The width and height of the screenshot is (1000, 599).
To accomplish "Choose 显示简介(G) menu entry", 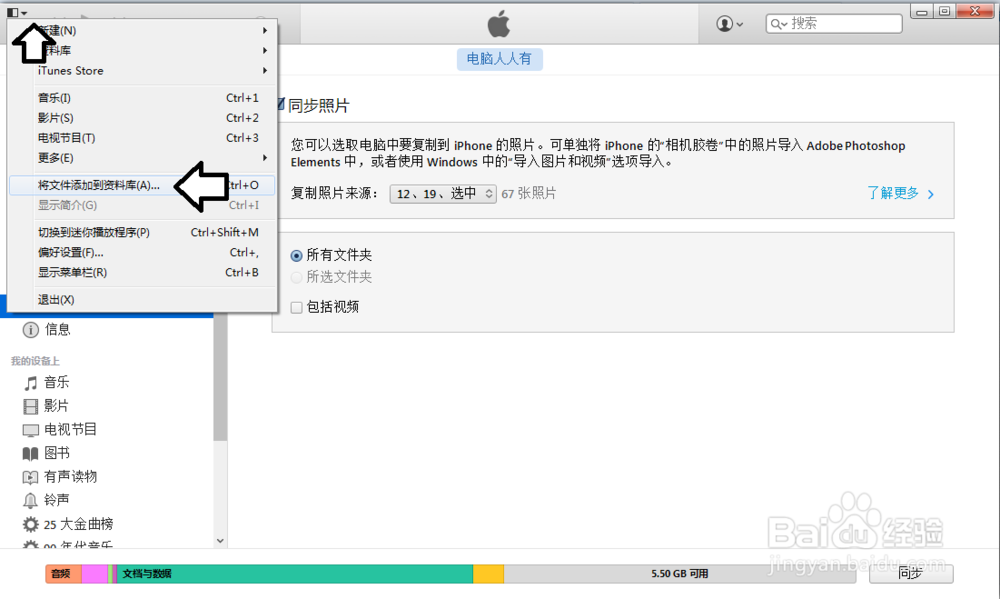I will click(142, 205).
